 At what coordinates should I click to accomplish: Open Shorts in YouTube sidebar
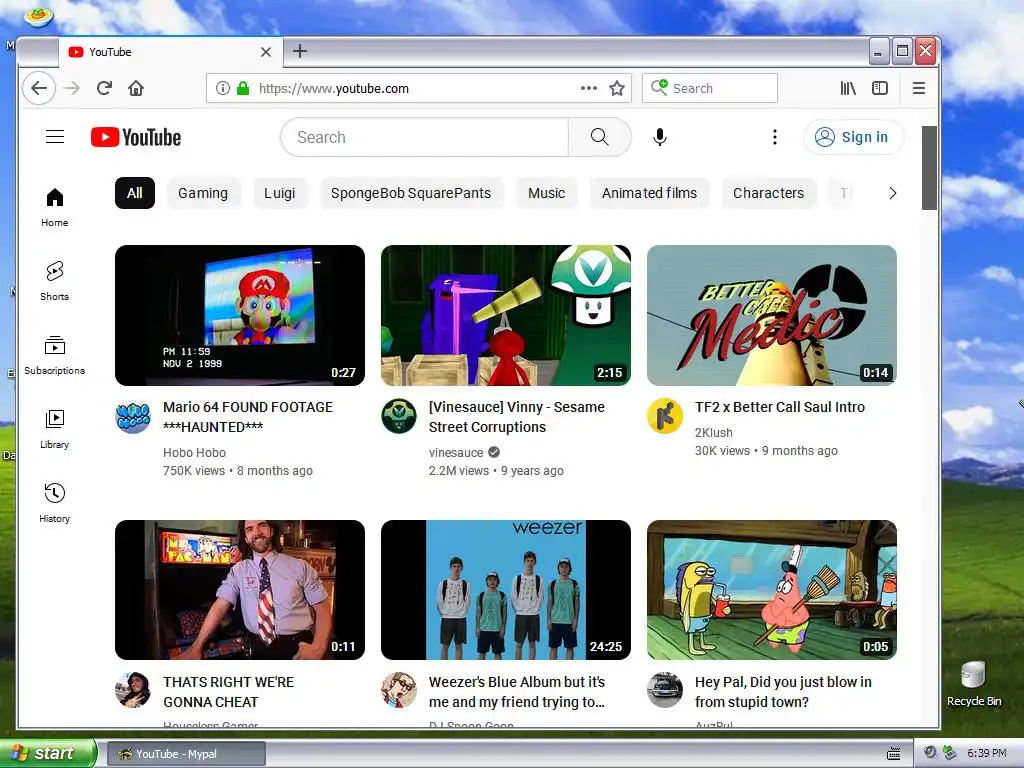pyautogui.click(x=55, y=281)
